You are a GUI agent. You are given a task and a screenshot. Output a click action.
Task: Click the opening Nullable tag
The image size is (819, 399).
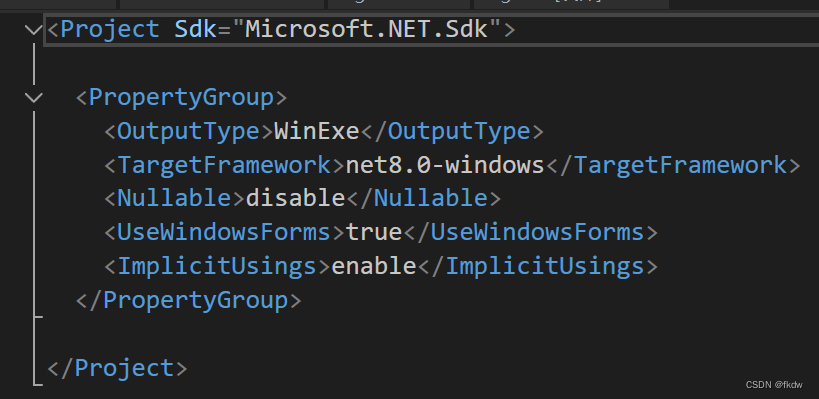point(174,198)
